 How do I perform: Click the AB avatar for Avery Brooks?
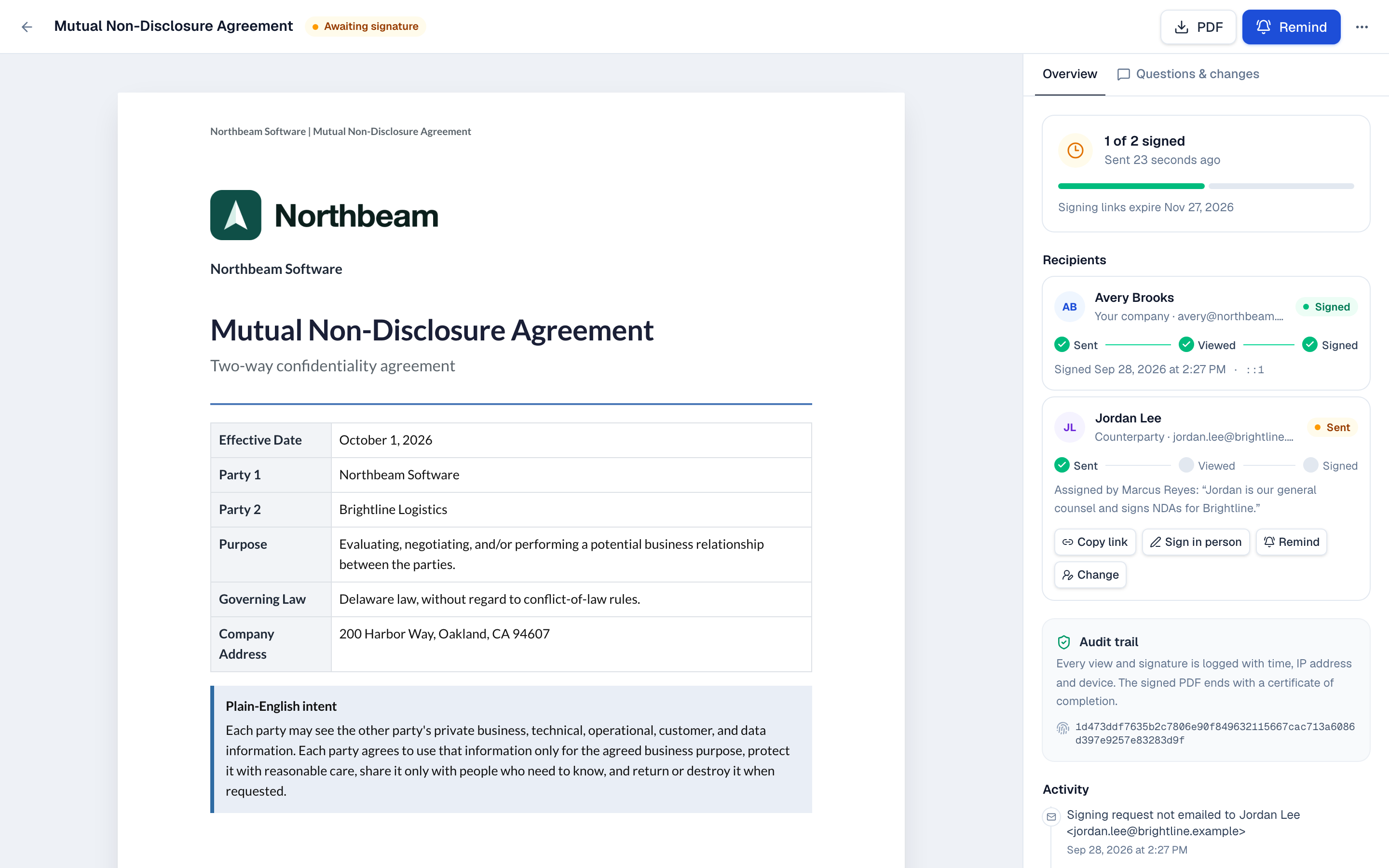(1069, 307)
